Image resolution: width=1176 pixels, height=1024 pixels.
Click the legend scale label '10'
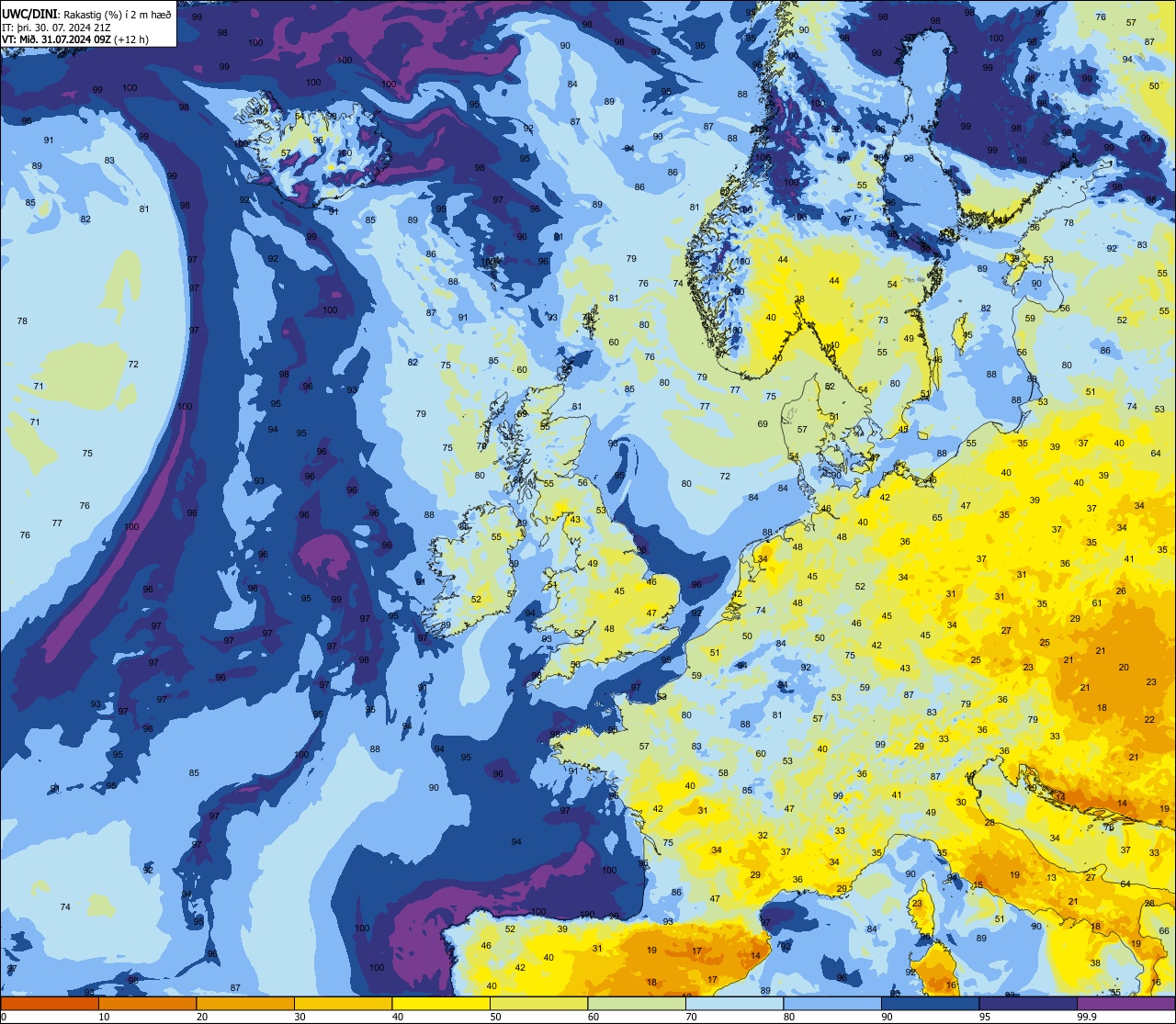point(104,1017)
